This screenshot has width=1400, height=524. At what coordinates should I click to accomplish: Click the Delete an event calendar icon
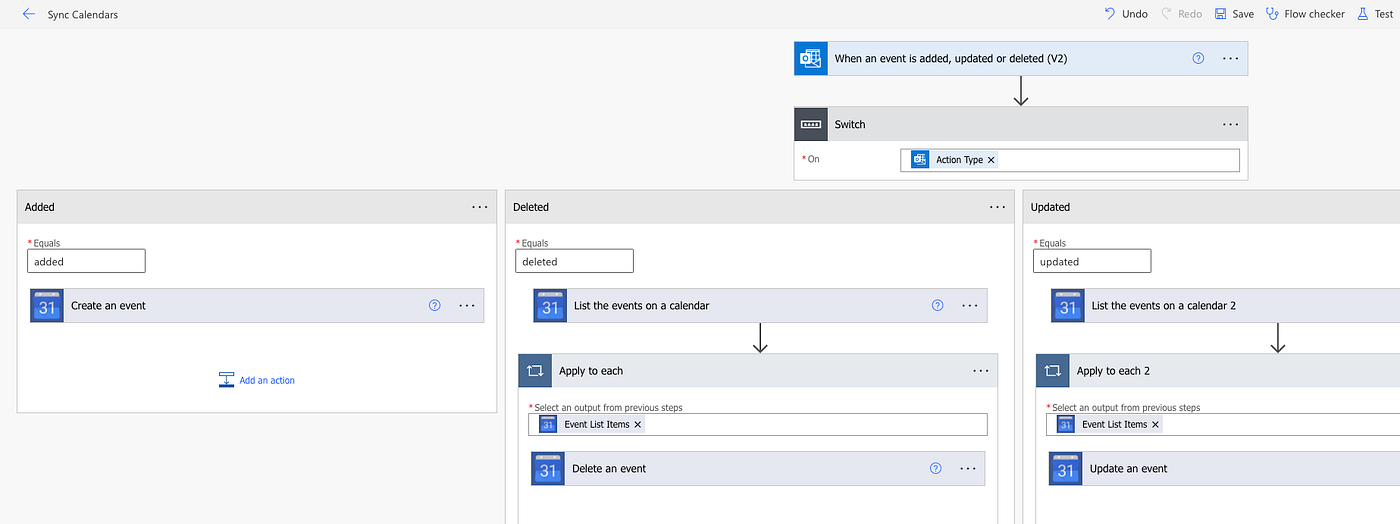click(548, 468)
